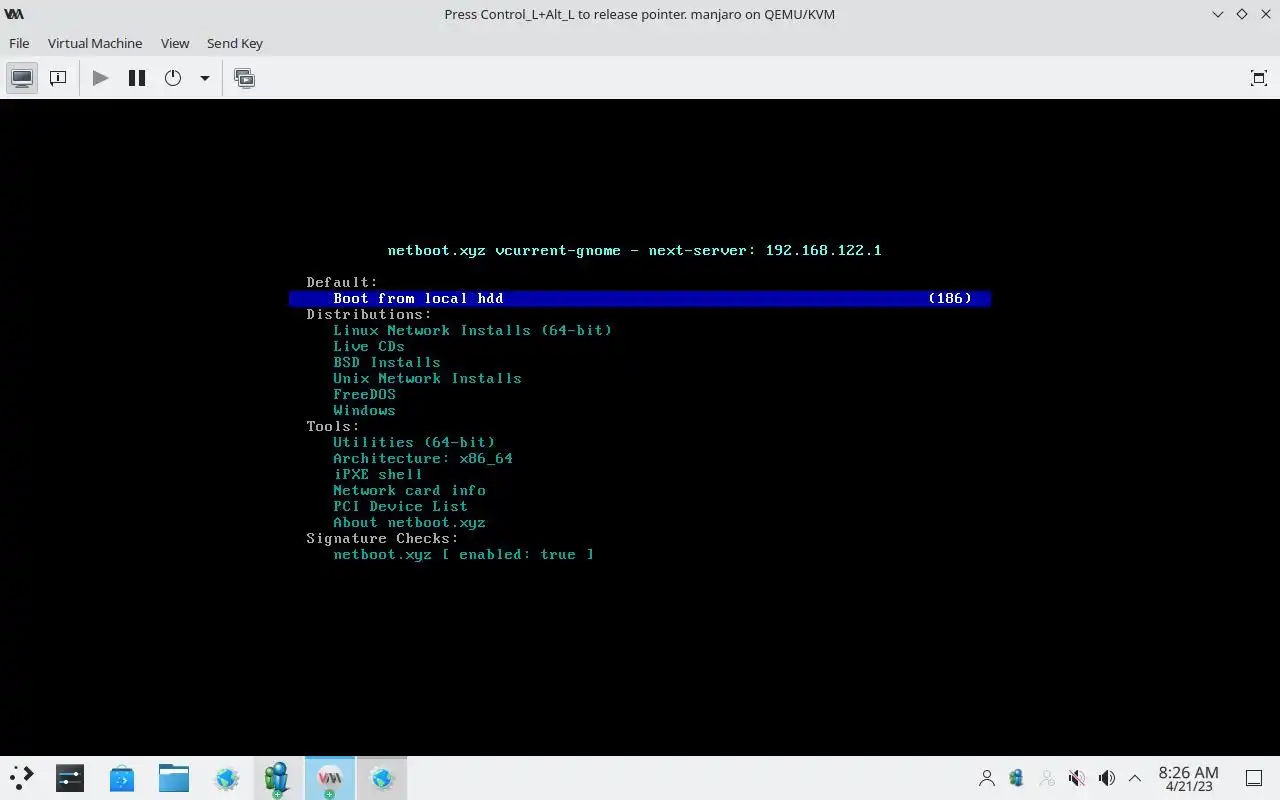This screenshot has width=1280, height=800.
Task: Open the first globe browser icon in taskbar
Action: pyautogui.click(x=226, y=778)
